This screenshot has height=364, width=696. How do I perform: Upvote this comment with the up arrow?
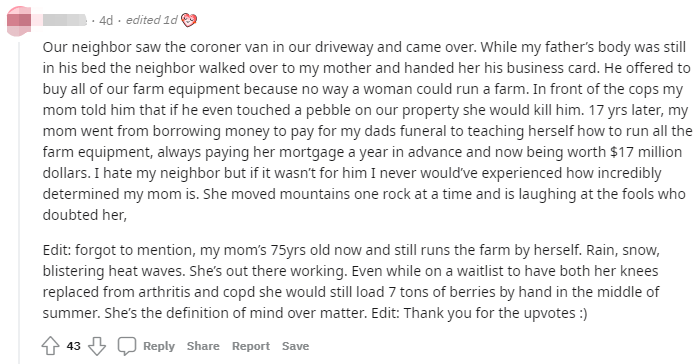(x=51, y=346)
